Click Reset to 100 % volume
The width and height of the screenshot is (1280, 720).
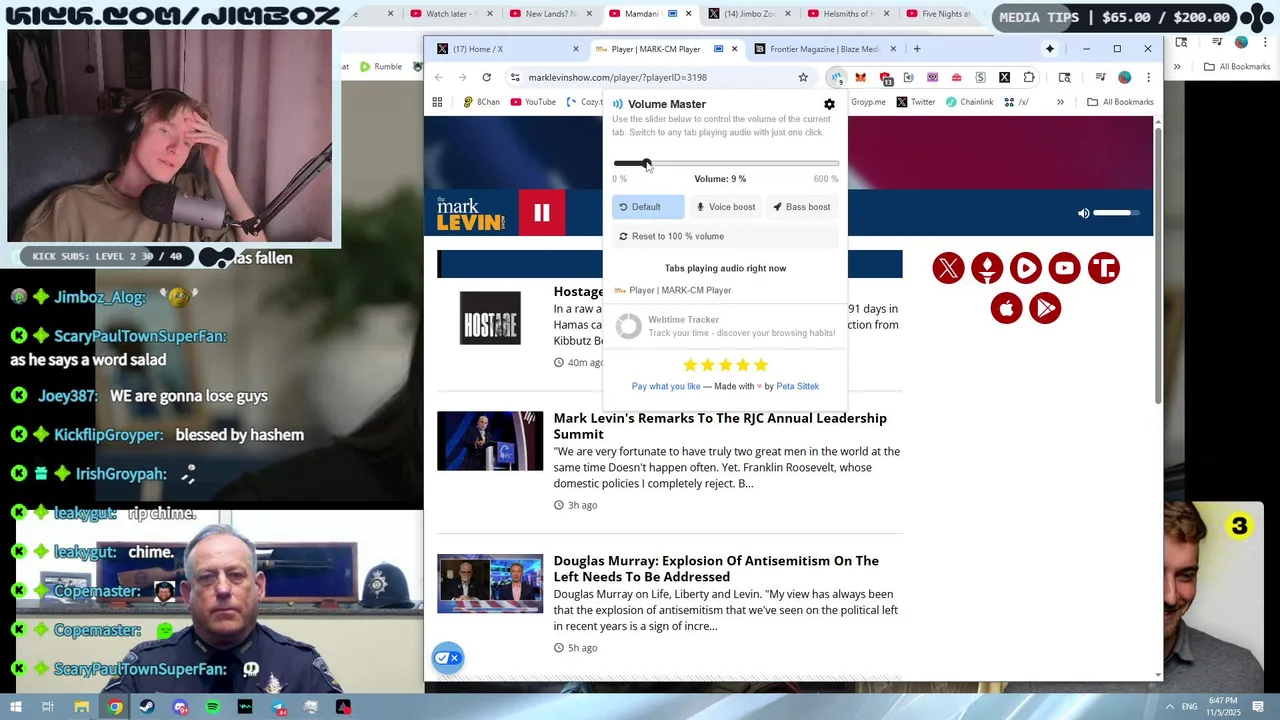point(726,236)
